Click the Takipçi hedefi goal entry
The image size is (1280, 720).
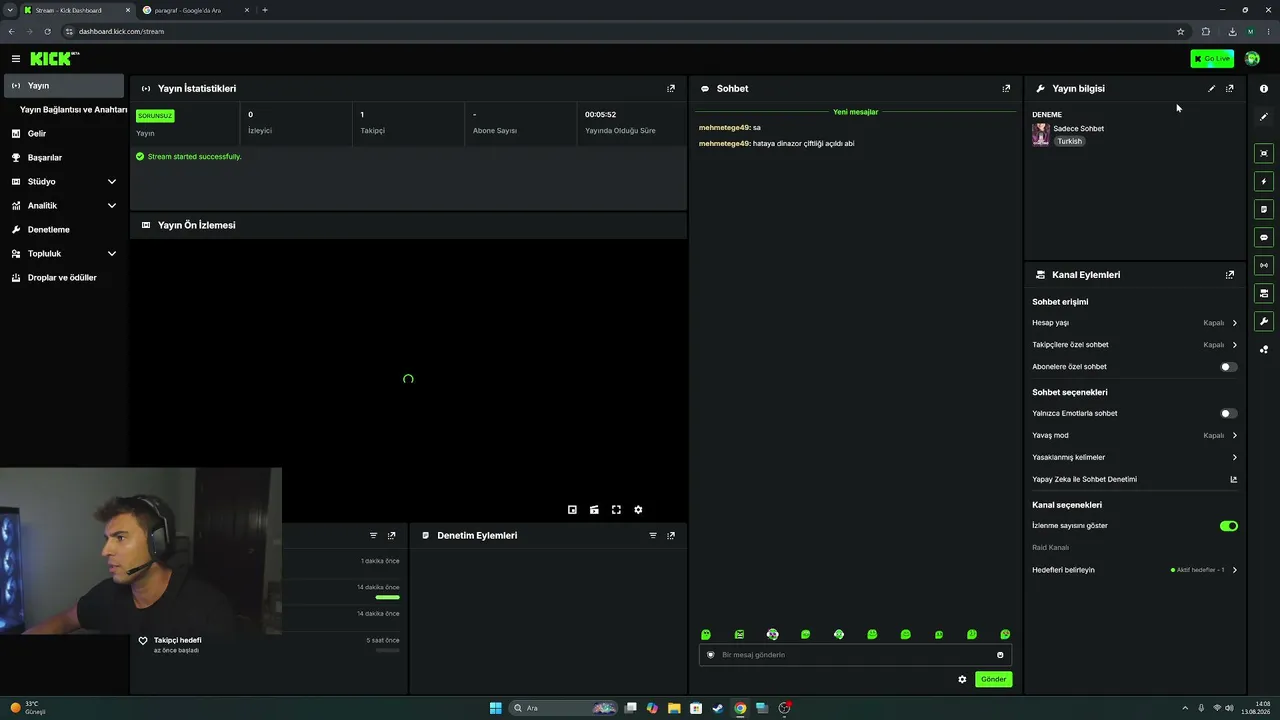tap(270, 644)
